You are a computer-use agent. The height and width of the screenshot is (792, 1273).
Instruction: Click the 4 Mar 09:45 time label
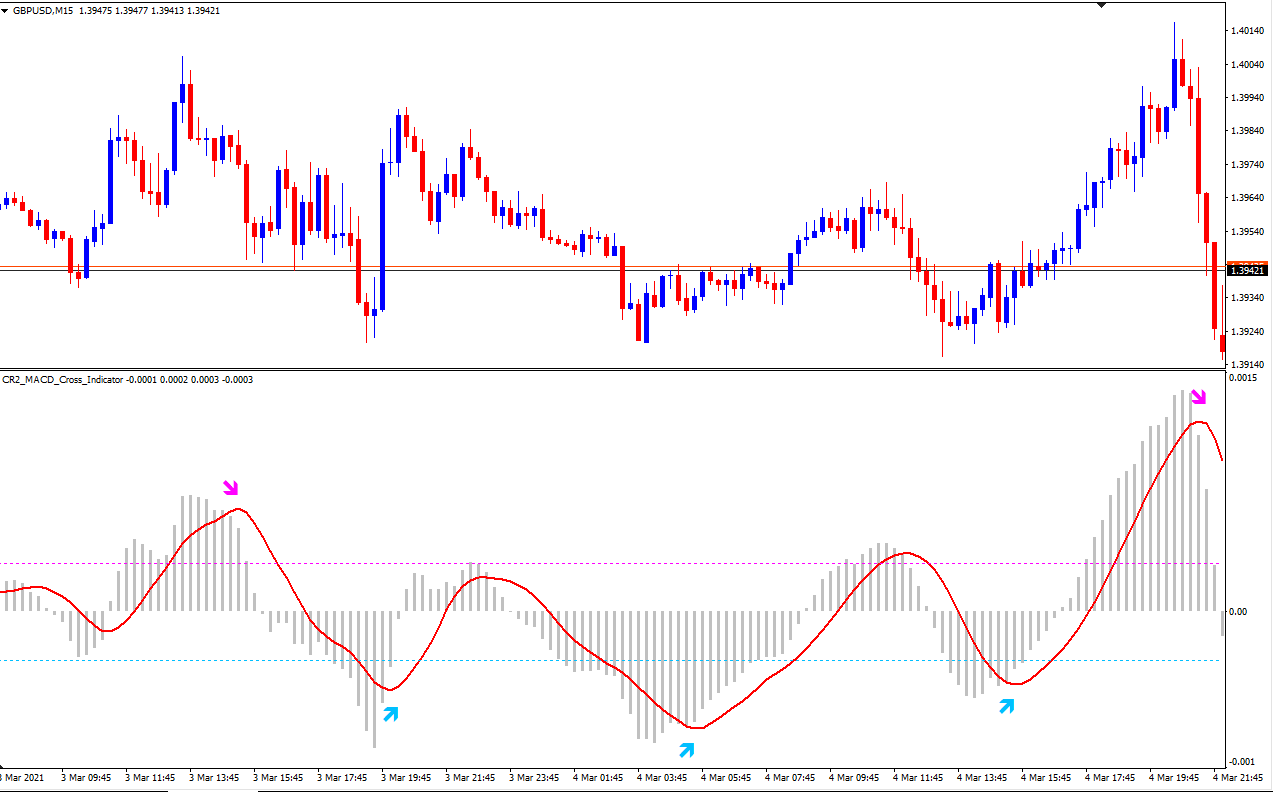click(x=854, y=777)
